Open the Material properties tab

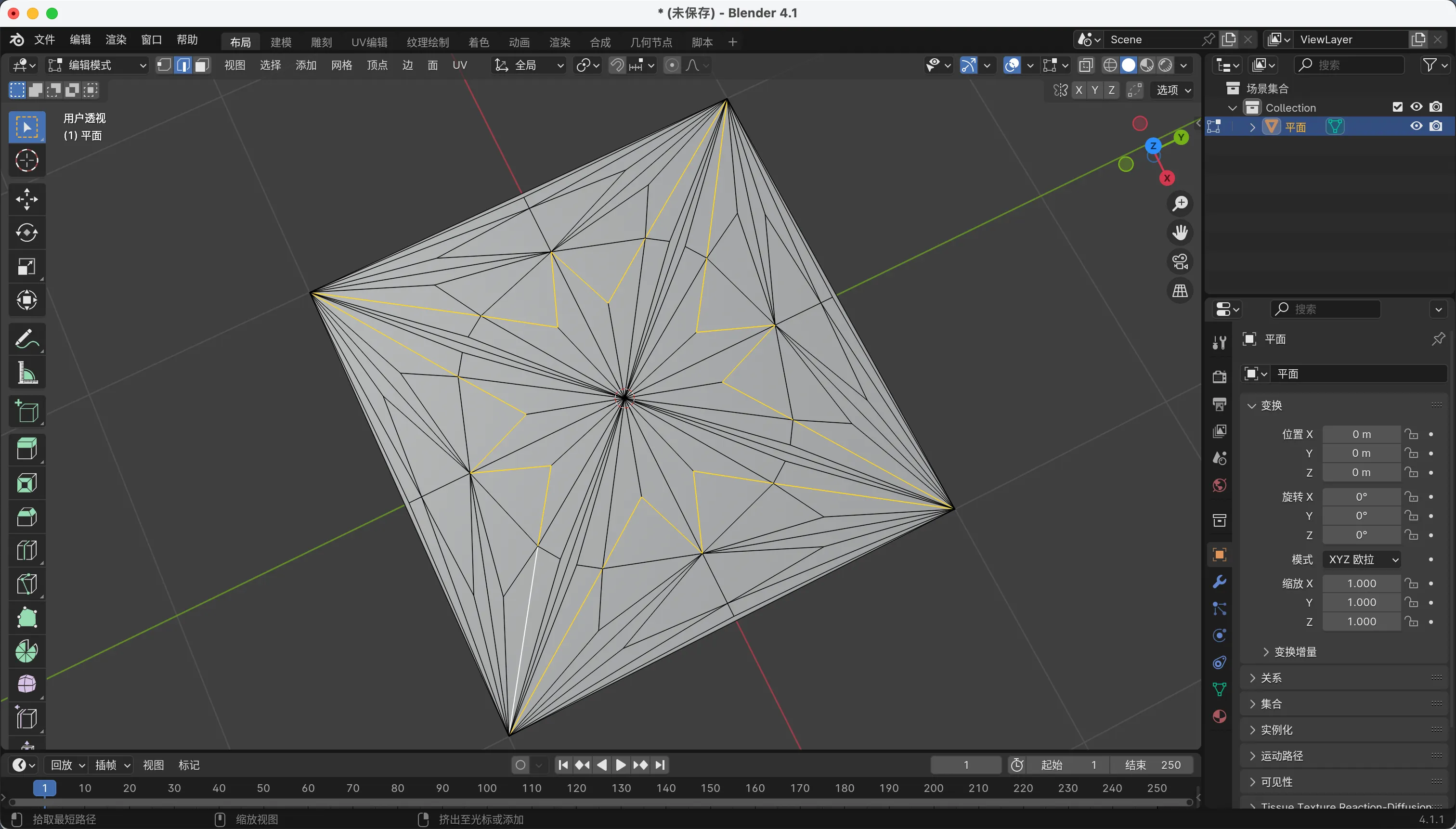tap(1219, 716)
